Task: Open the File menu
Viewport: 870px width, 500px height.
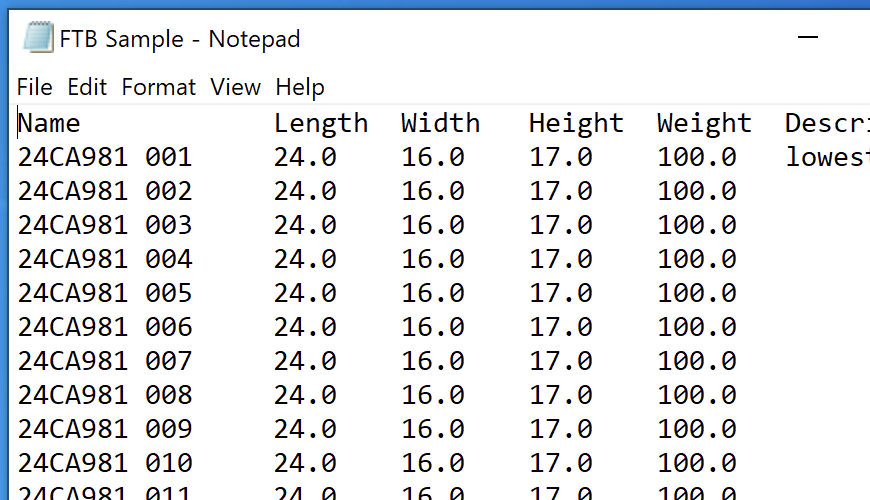Action: pos(35,88)
